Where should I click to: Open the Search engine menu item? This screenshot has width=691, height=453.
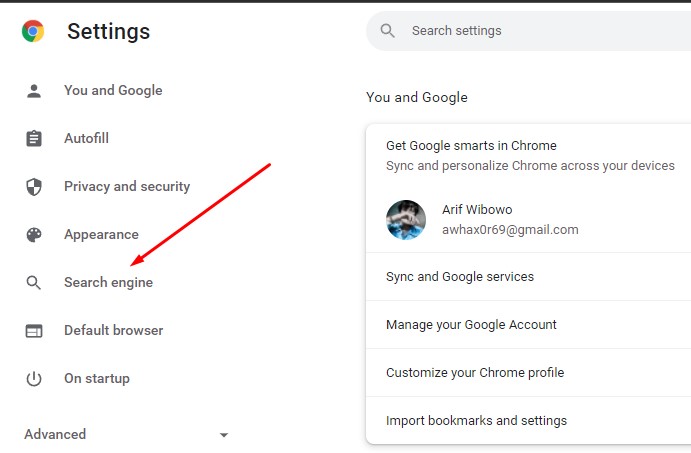coord(108,283)
